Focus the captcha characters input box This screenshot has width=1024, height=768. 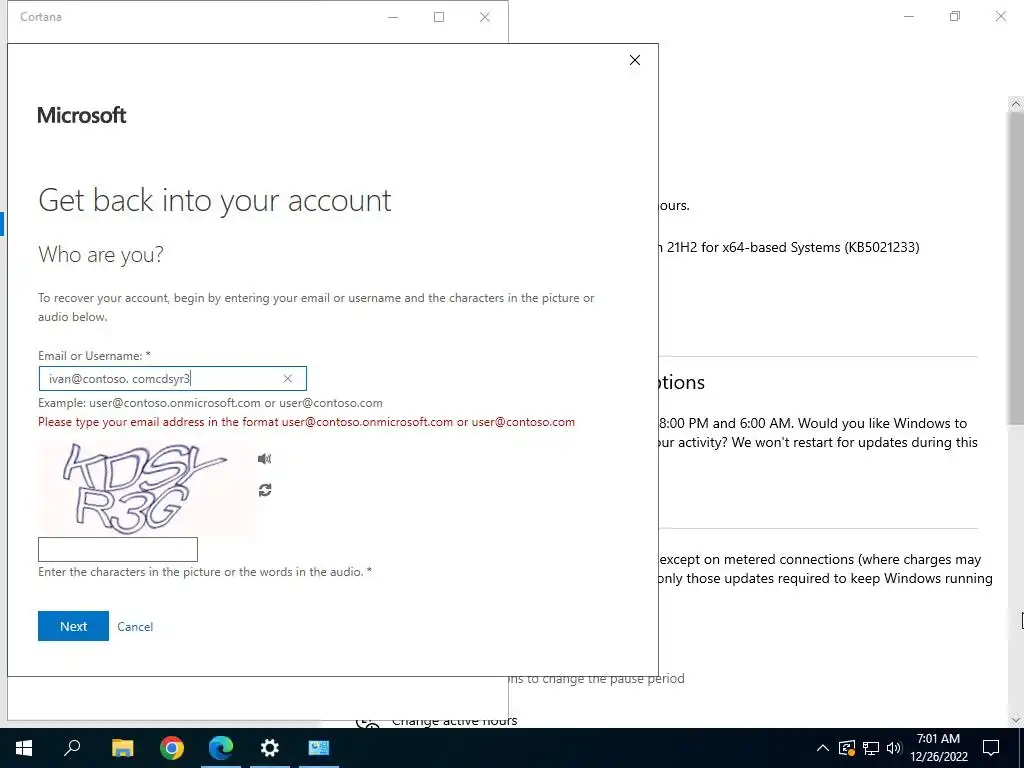[118, 549]
